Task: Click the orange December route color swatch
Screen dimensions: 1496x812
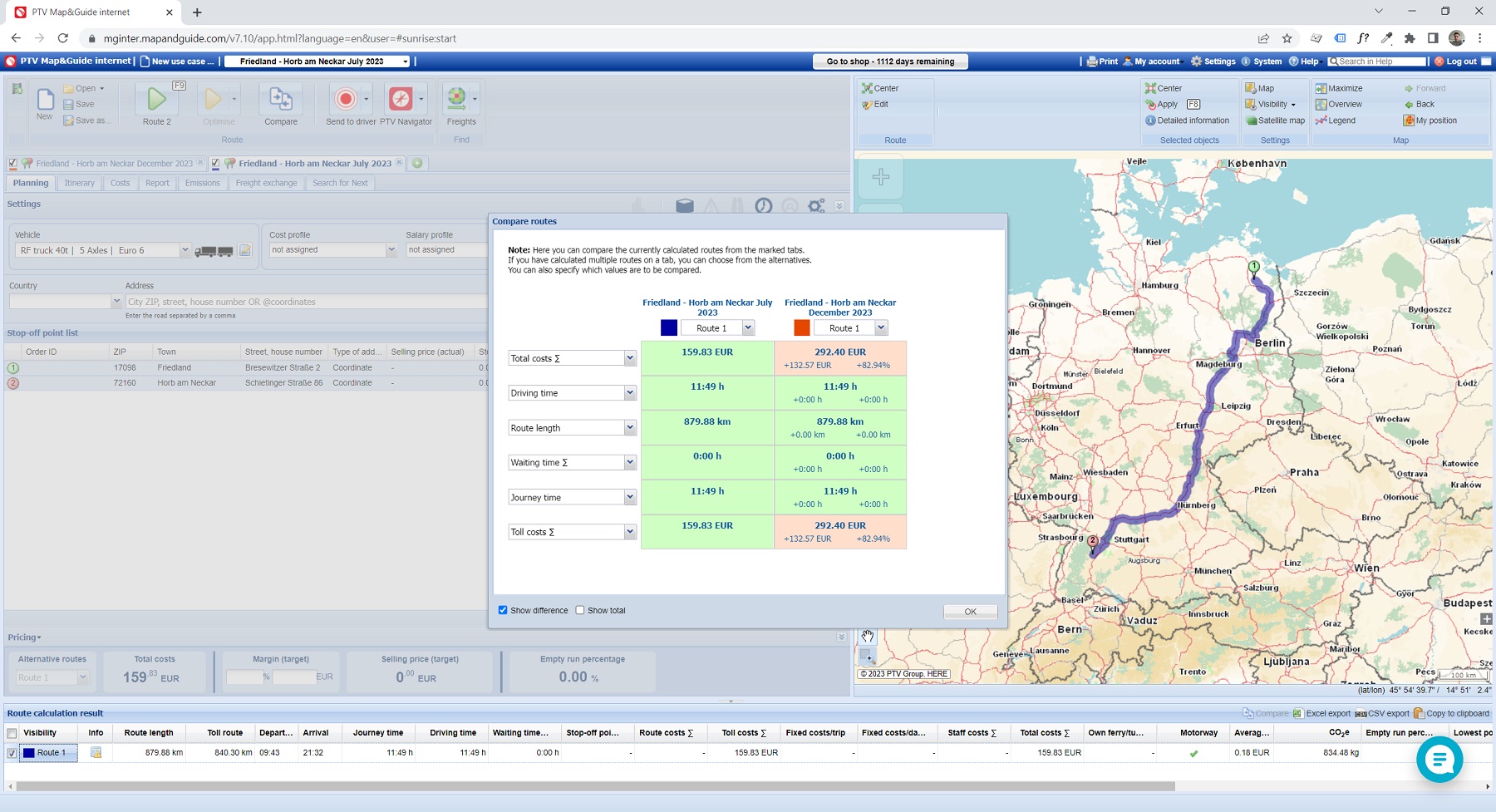Action: 802,328
